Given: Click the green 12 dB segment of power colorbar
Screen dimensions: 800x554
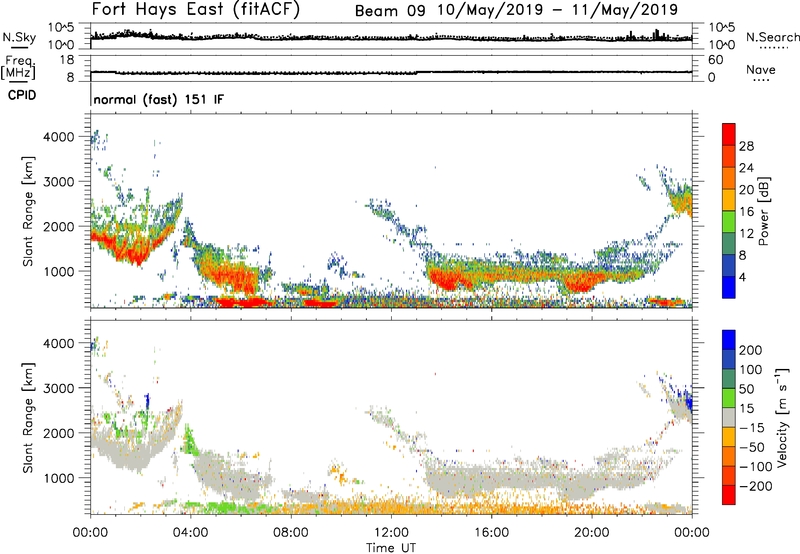Looking at the screenshot, I should click(729, 221).
